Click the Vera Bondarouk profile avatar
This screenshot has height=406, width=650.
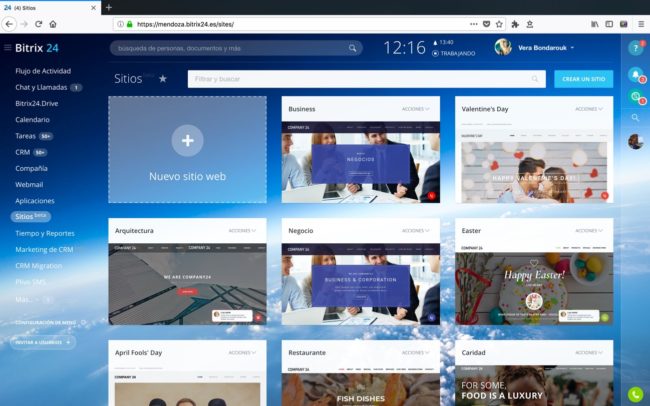coord(503,47)
